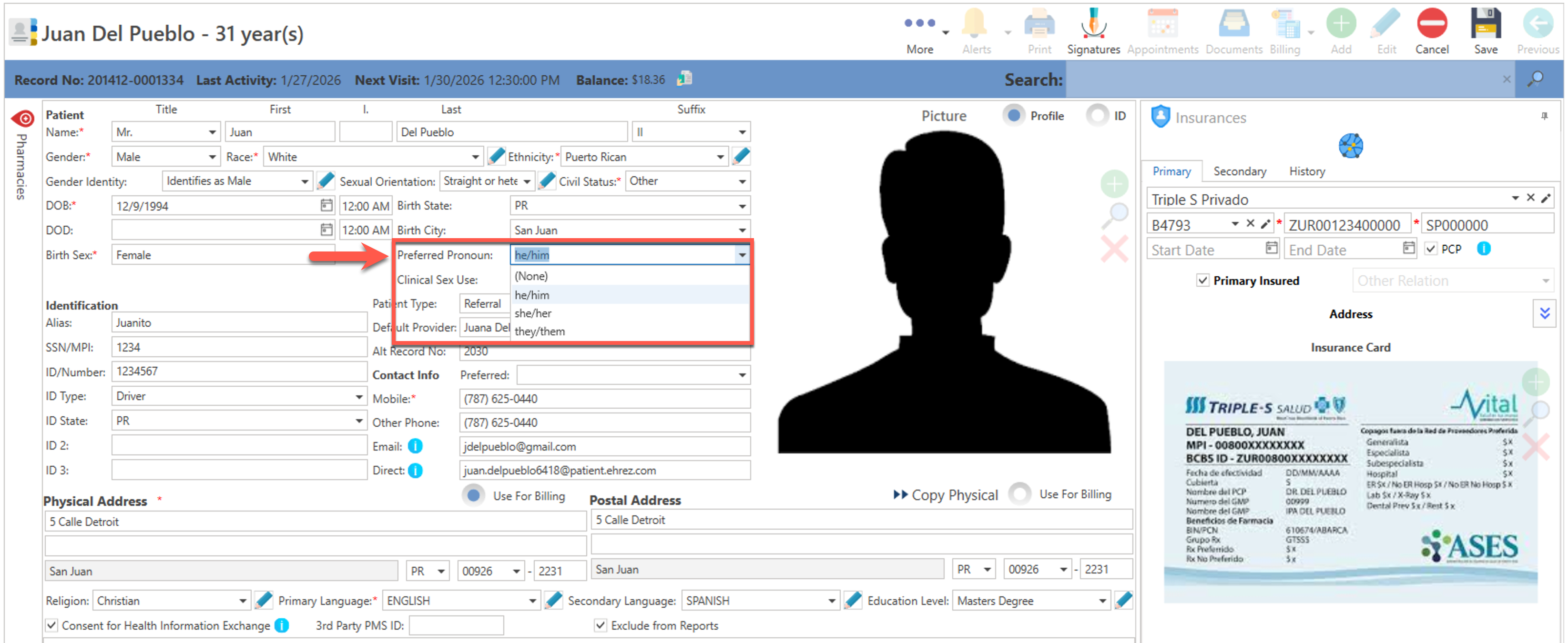1568x643 pixels.
Task: Choose they/them from pronoun list
Action: click(540, 332)
